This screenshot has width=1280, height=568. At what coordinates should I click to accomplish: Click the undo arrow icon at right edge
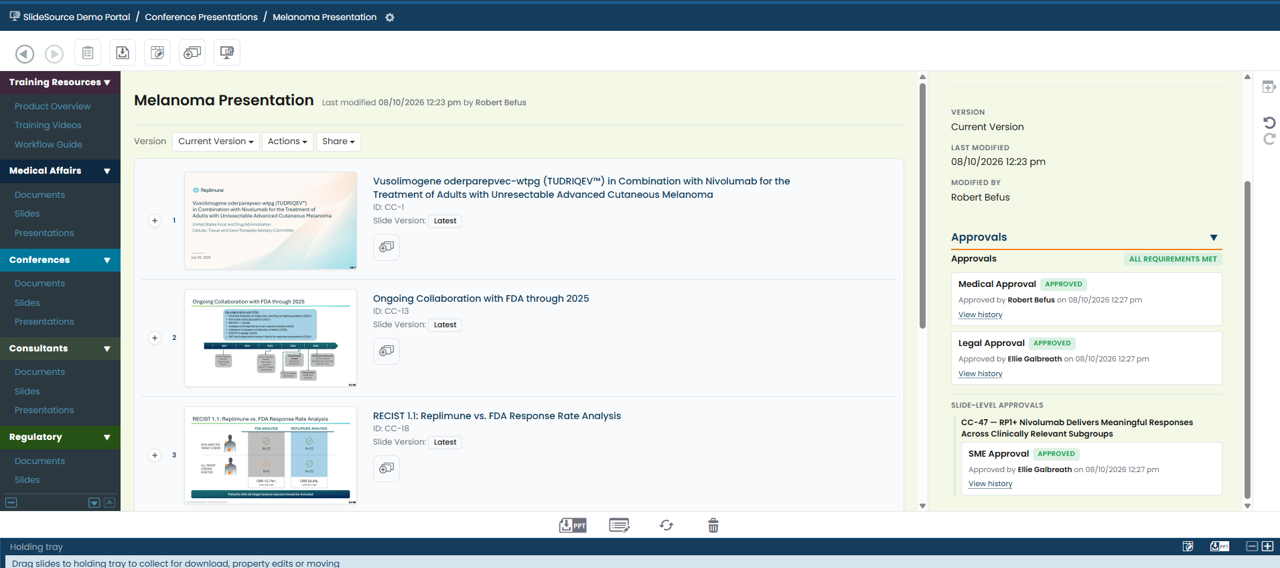(1269, 122)
